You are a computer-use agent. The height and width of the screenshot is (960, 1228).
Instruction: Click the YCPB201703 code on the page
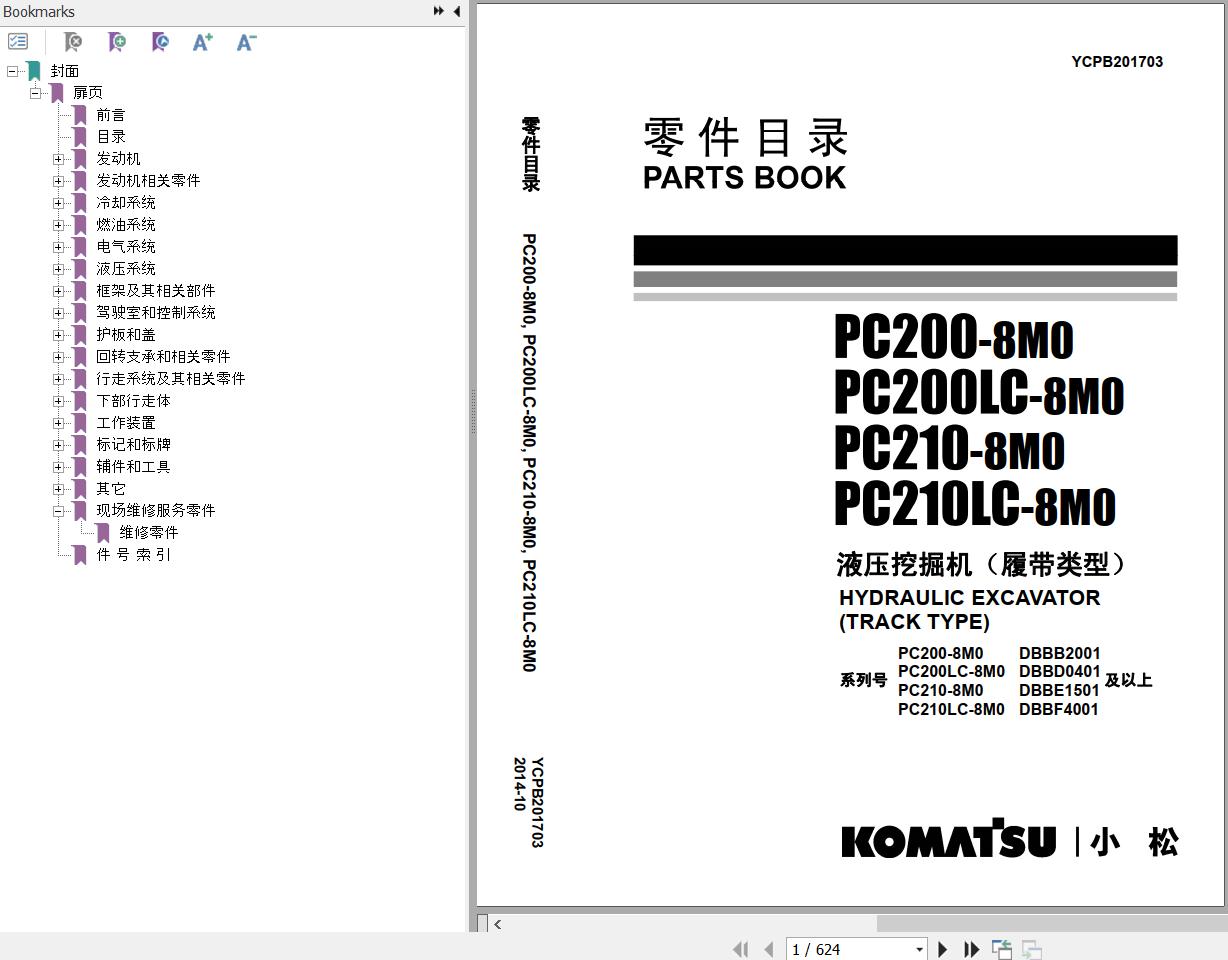[1117, 61]
